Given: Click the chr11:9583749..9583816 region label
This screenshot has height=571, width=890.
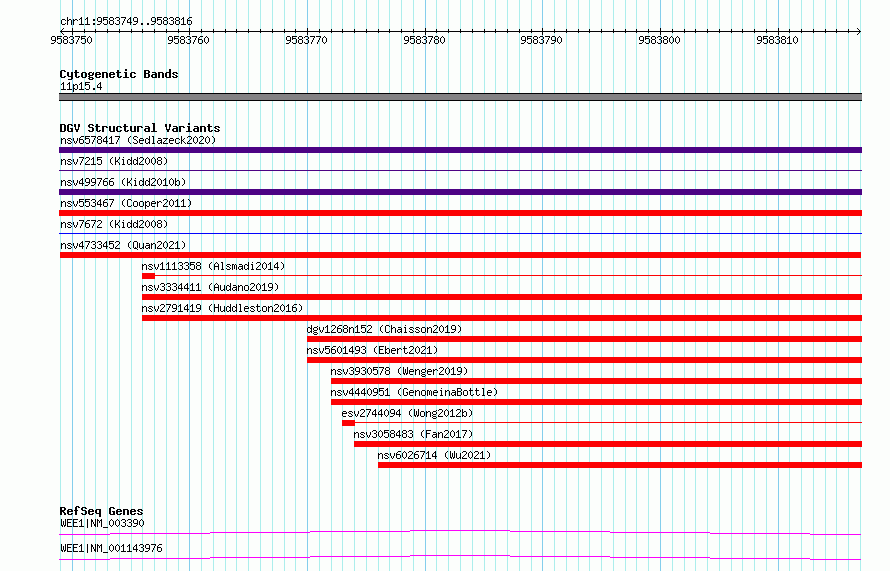Looking at the screenshot, I should 126,21.
